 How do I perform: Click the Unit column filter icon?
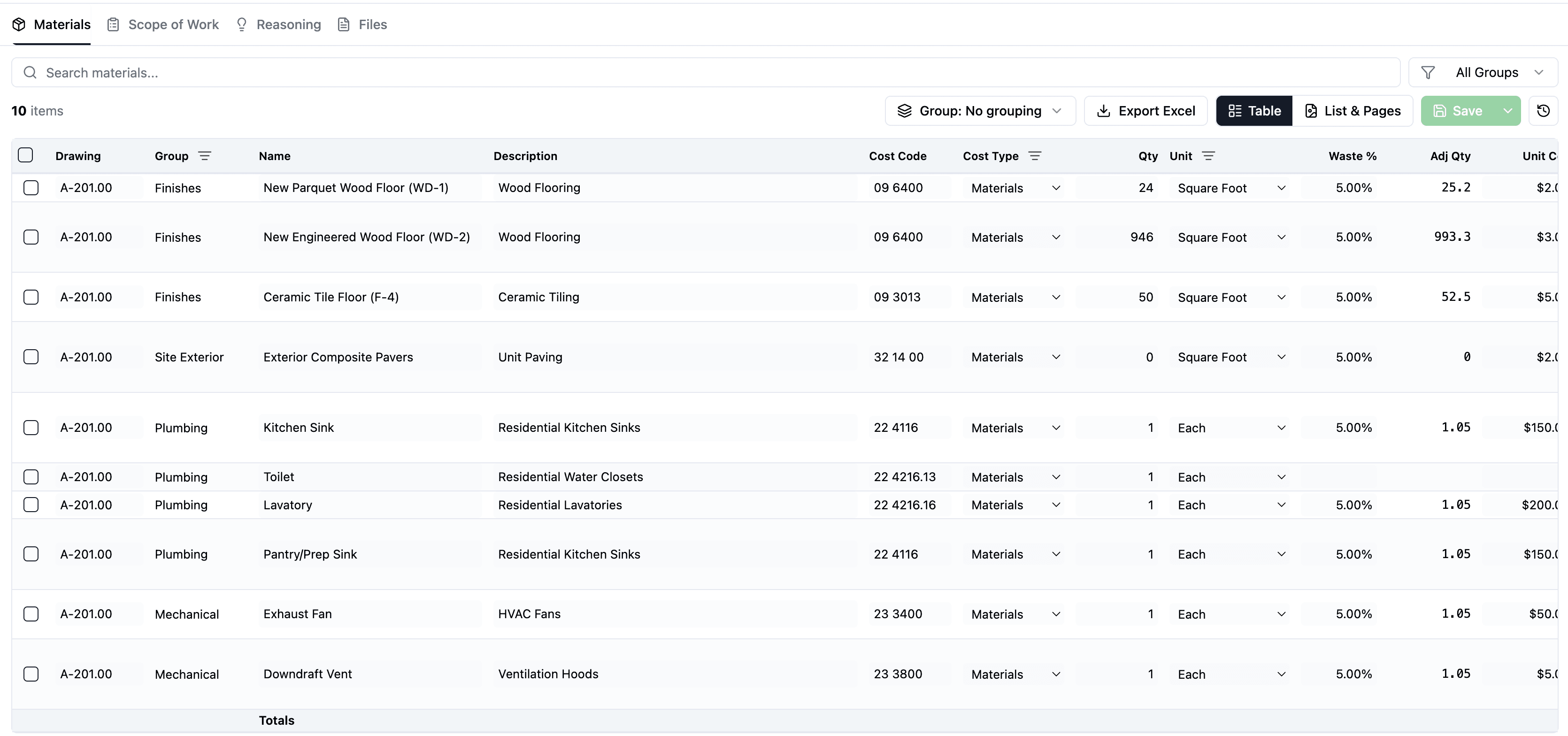[x=1208, y=156]
